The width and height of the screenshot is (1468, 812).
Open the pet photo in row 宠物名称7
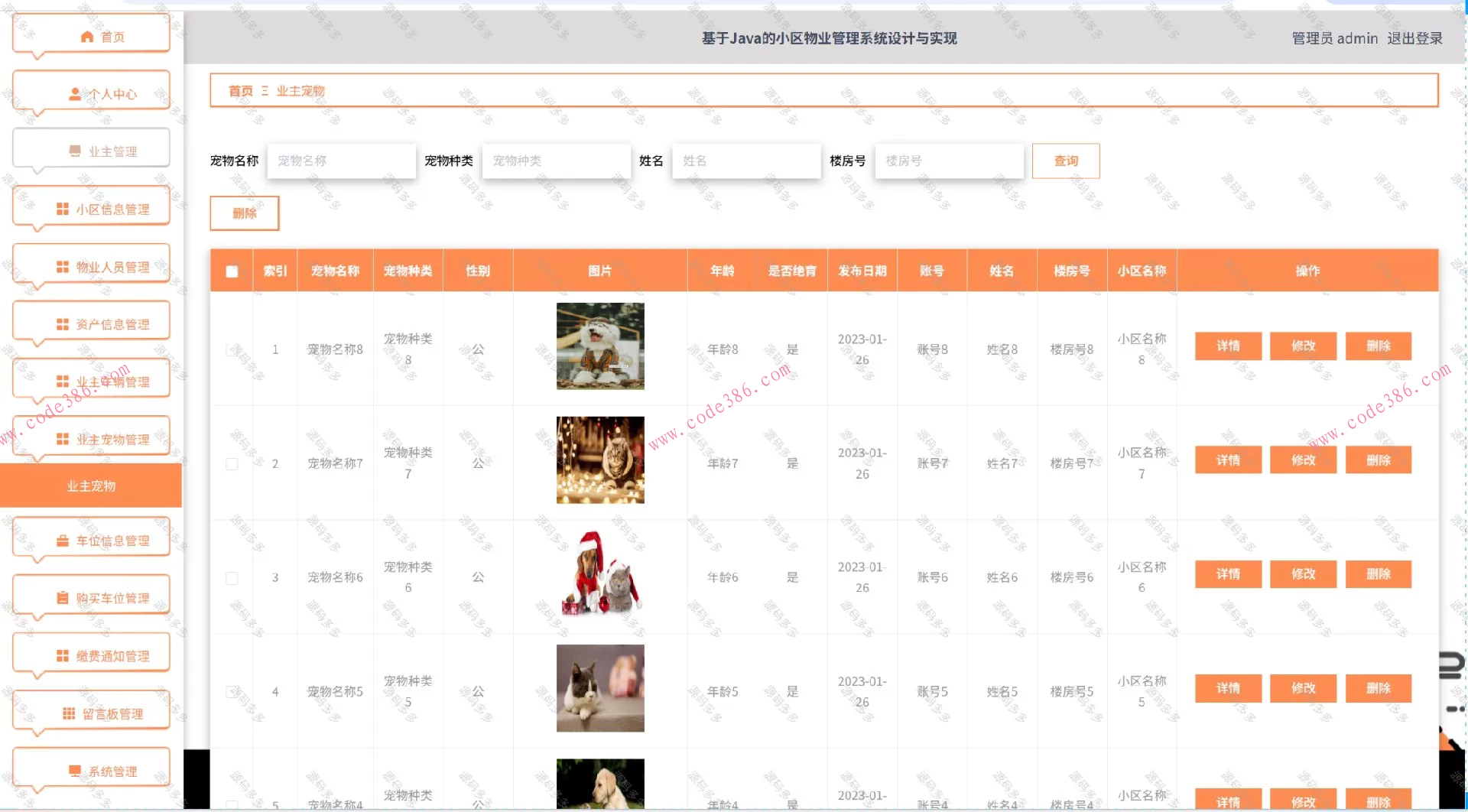click(x=600, y=460)
